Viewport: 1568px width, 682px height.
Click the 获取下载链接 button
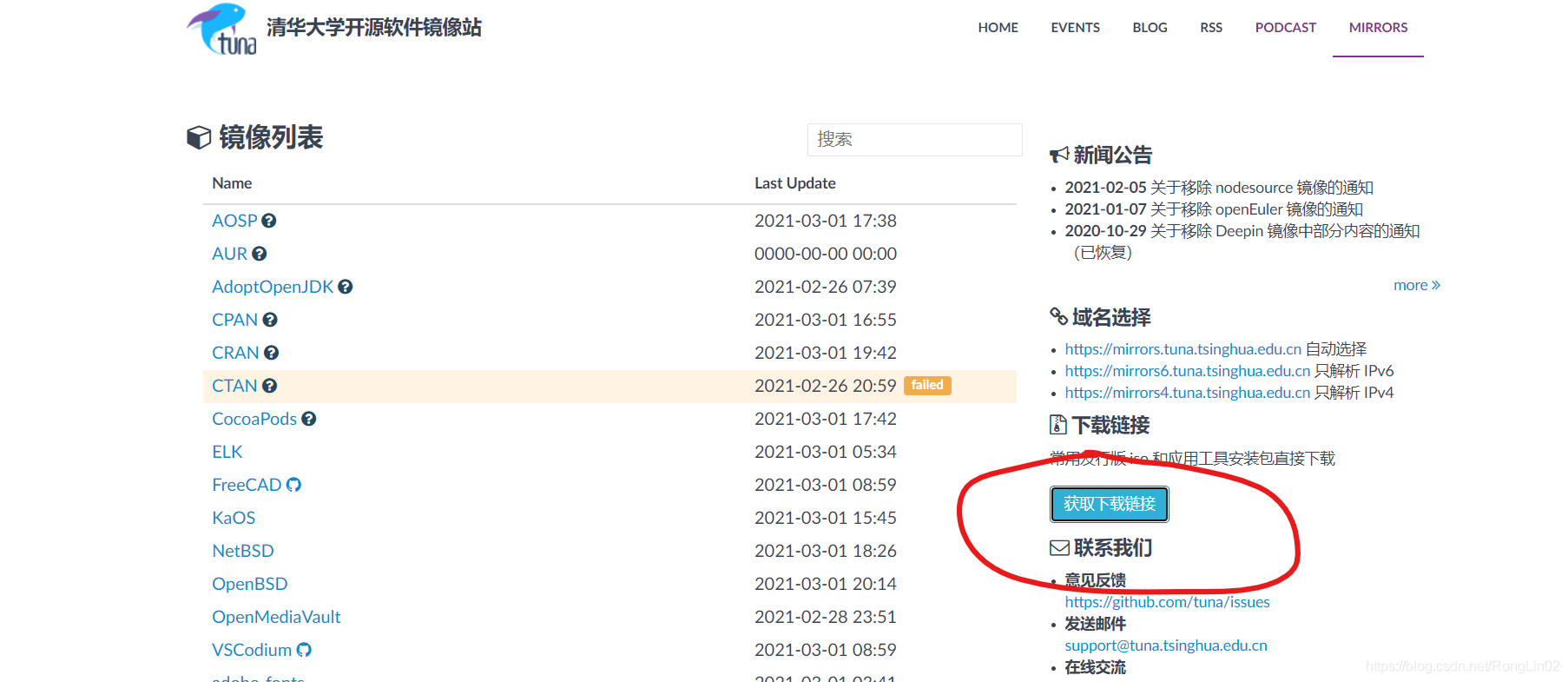point(1110,504)
